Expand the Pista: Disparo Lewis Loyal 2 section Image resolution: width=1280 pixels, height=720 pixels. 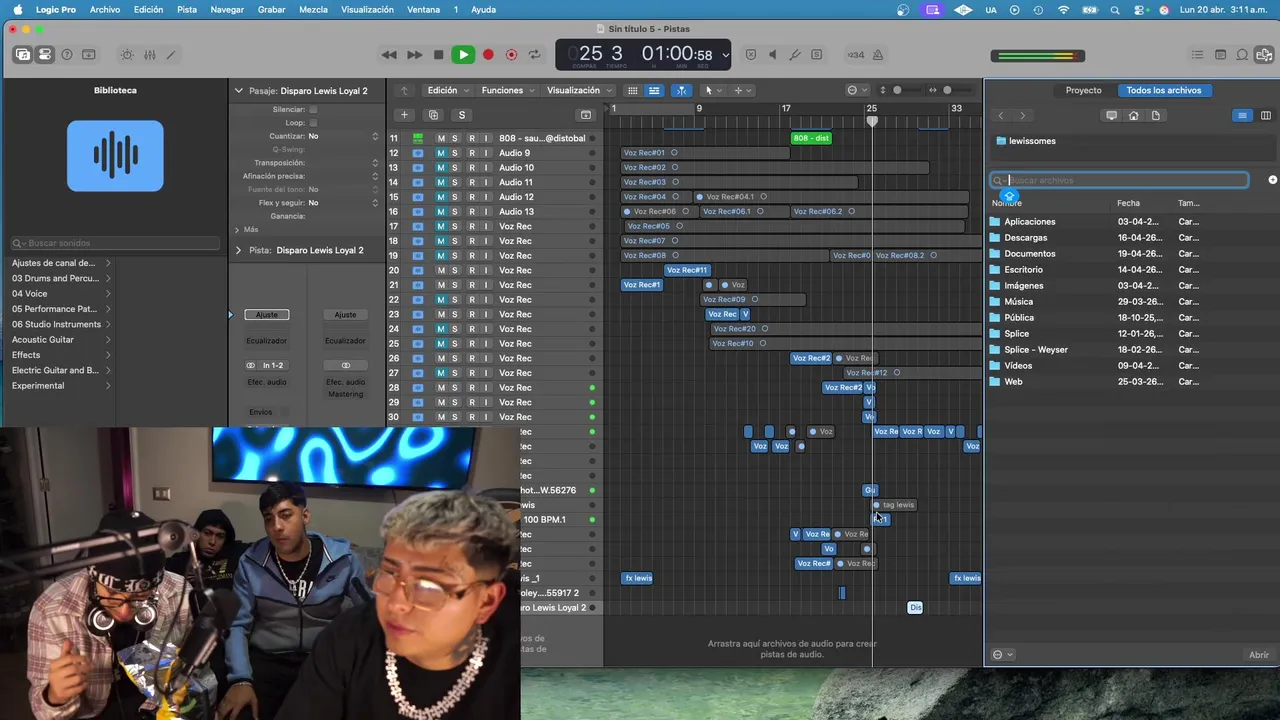[238, 250]
